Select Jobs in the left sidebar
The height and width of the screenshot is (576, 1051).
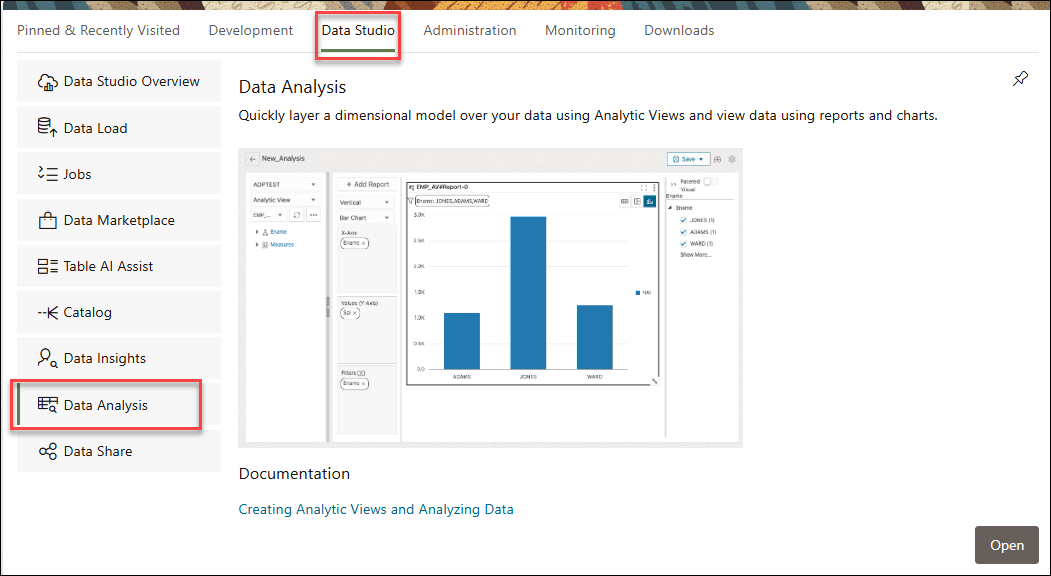coord(75,173)
